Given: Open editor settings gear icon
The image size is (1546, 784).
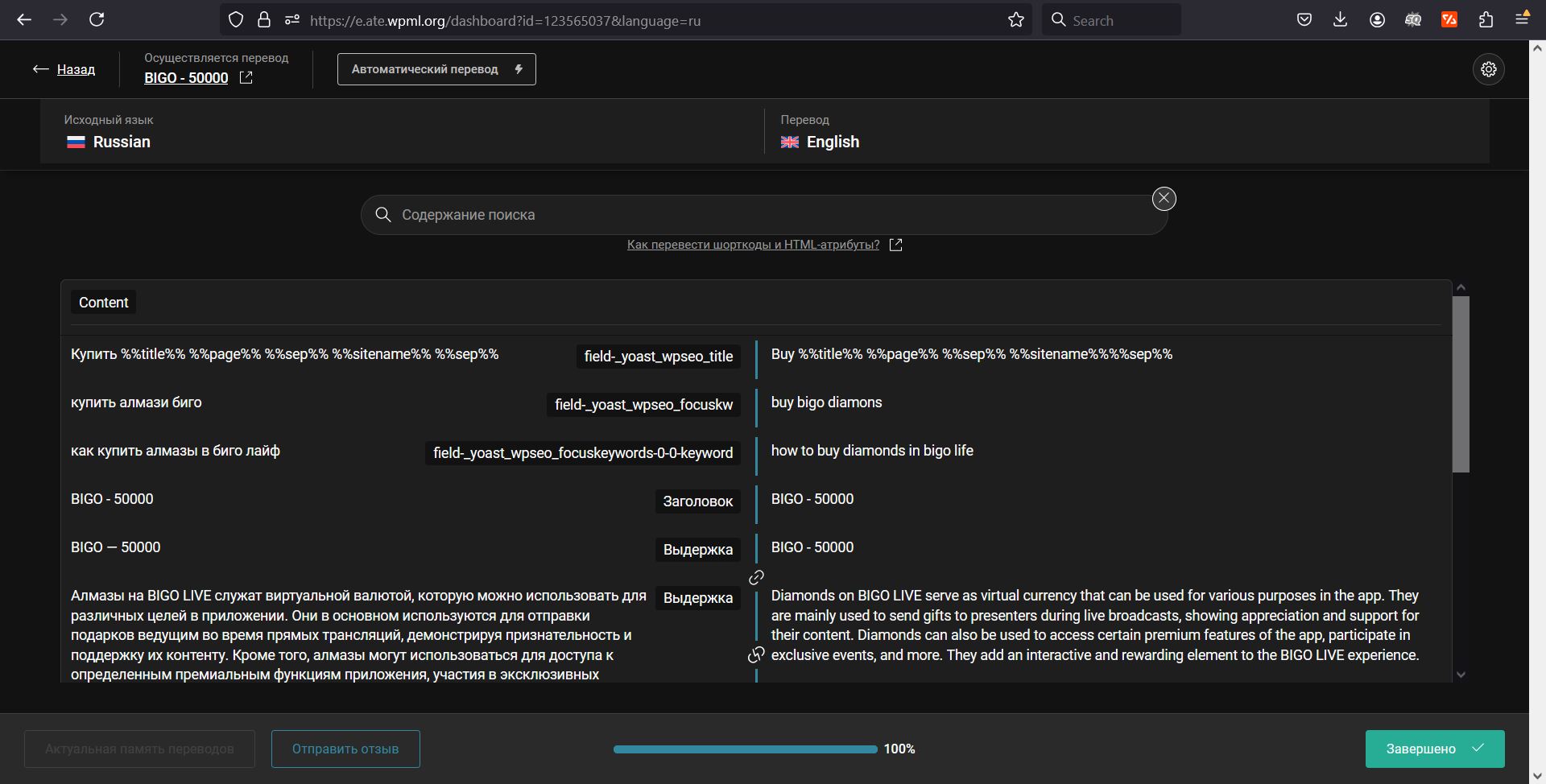Looking at the screenshot, I should [1489, 69].
